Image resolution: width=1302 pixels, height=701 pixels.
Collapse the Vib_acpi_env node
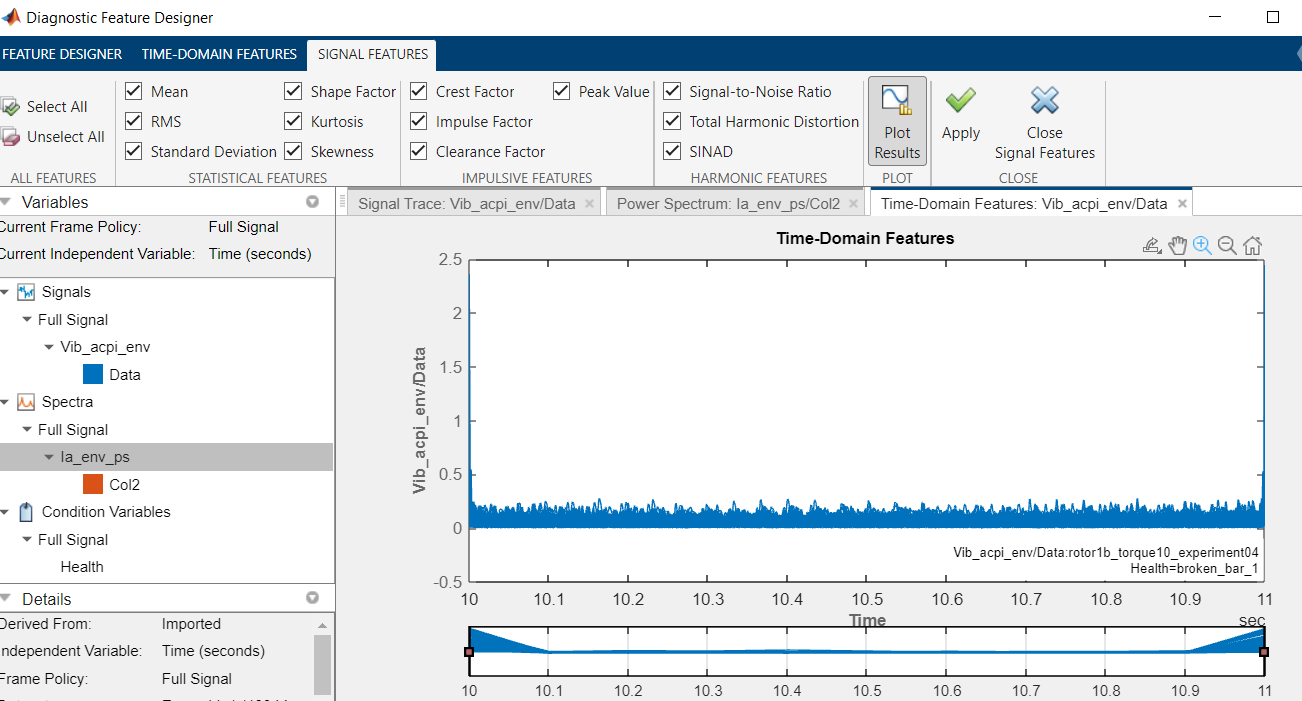click(49, 347)
